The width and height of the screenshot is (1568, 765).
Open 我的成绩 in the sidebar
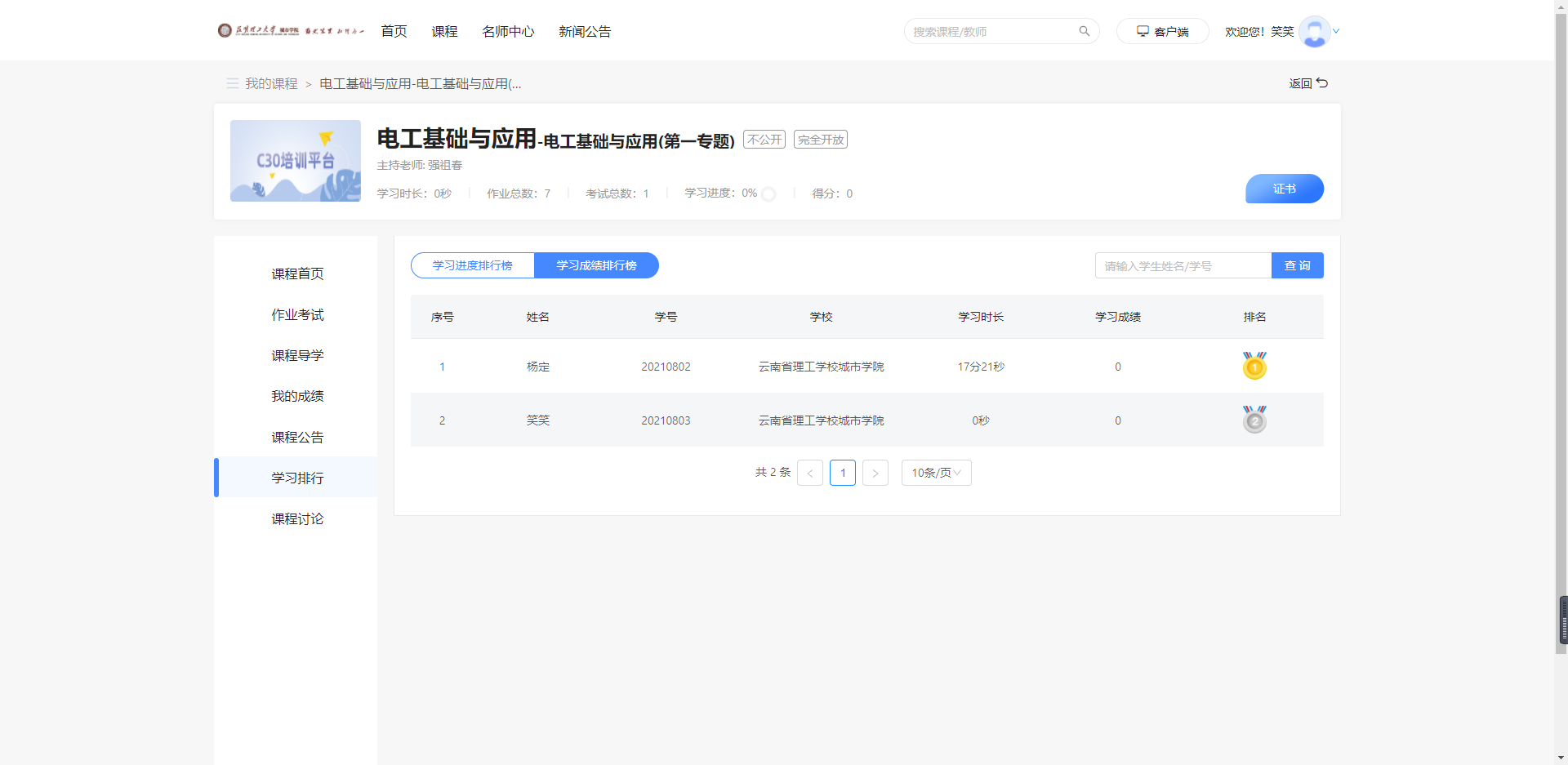click(297, 396)
